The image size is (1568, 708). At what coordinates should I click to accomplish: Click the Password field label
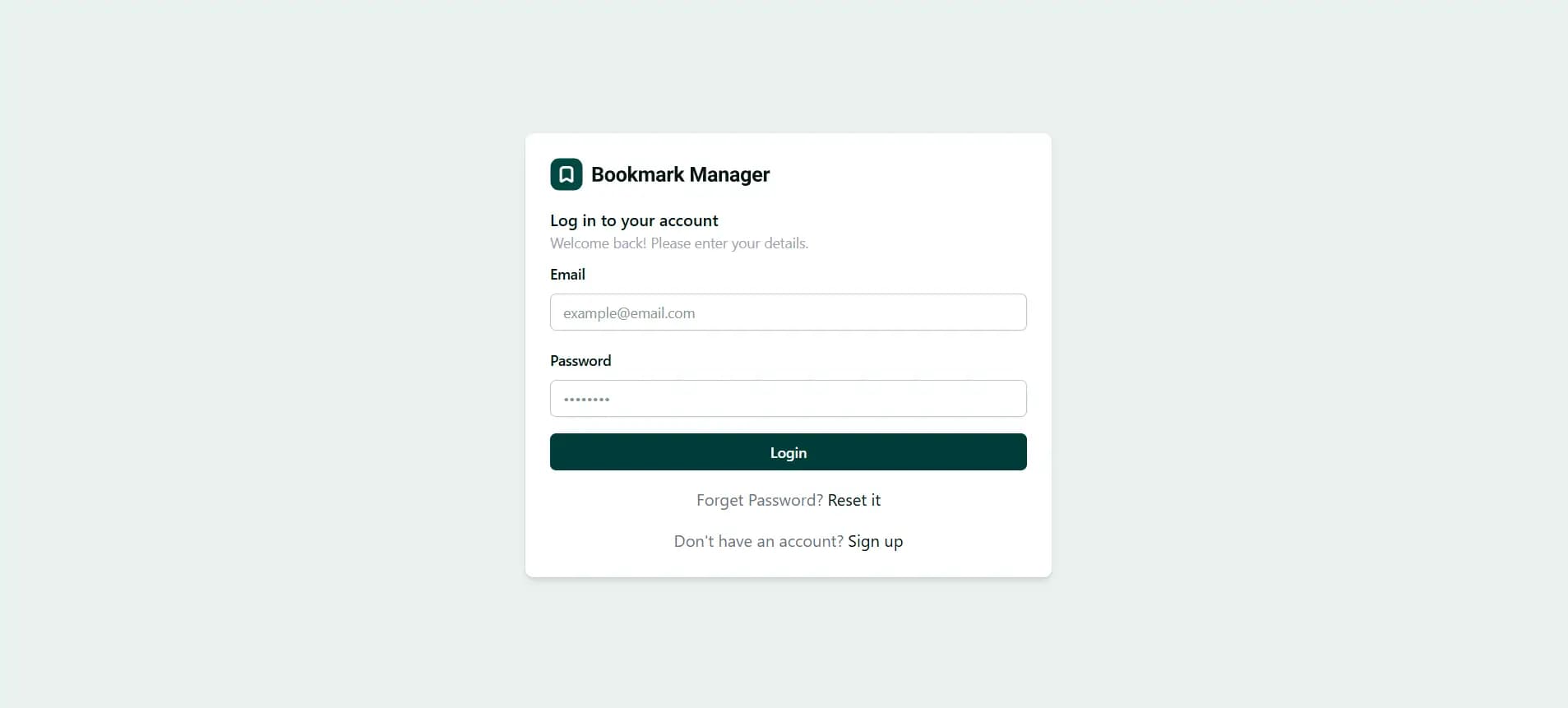coord(580,360)
